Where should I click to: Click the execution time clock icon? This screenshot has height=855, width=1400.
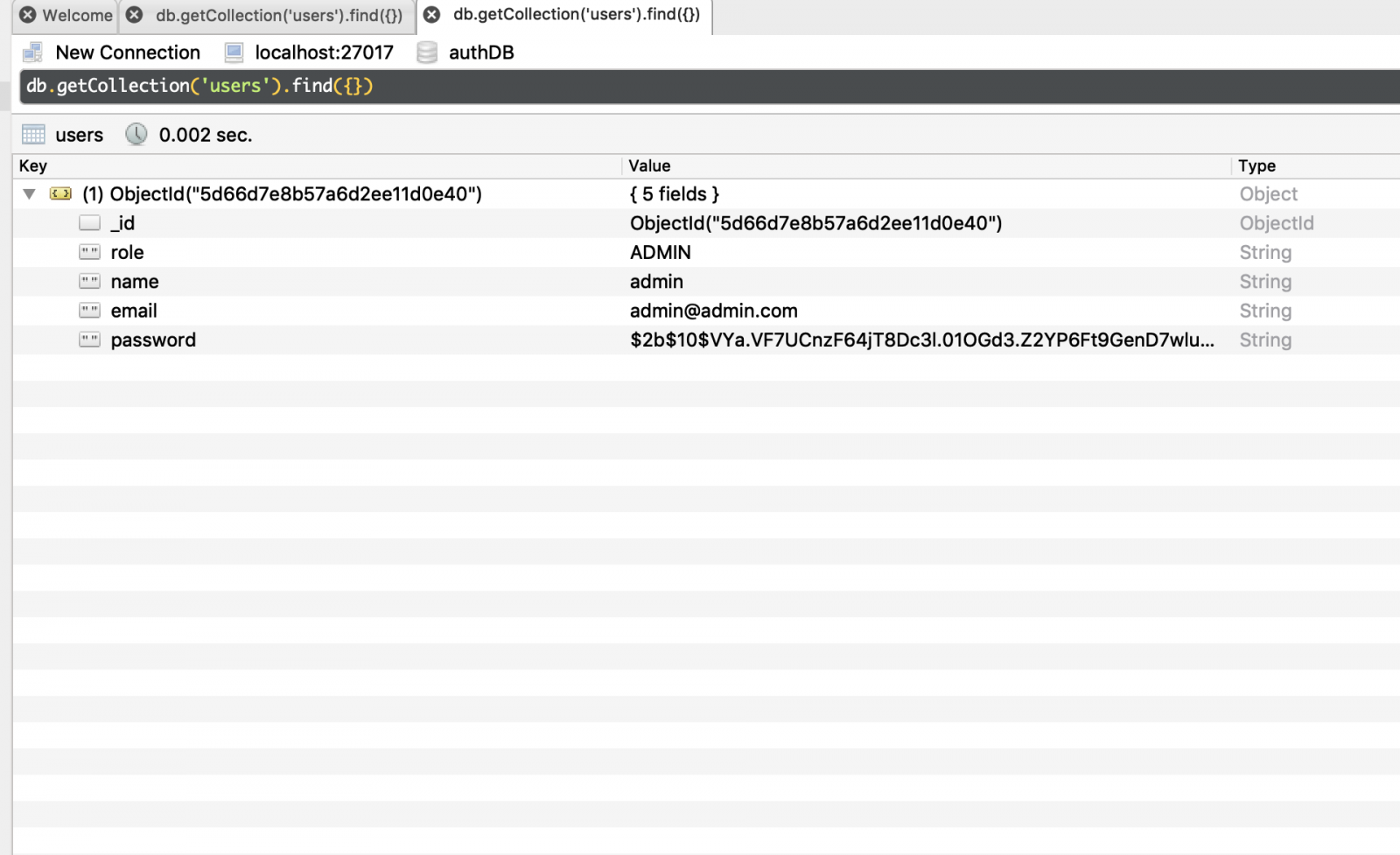(137, 134)
